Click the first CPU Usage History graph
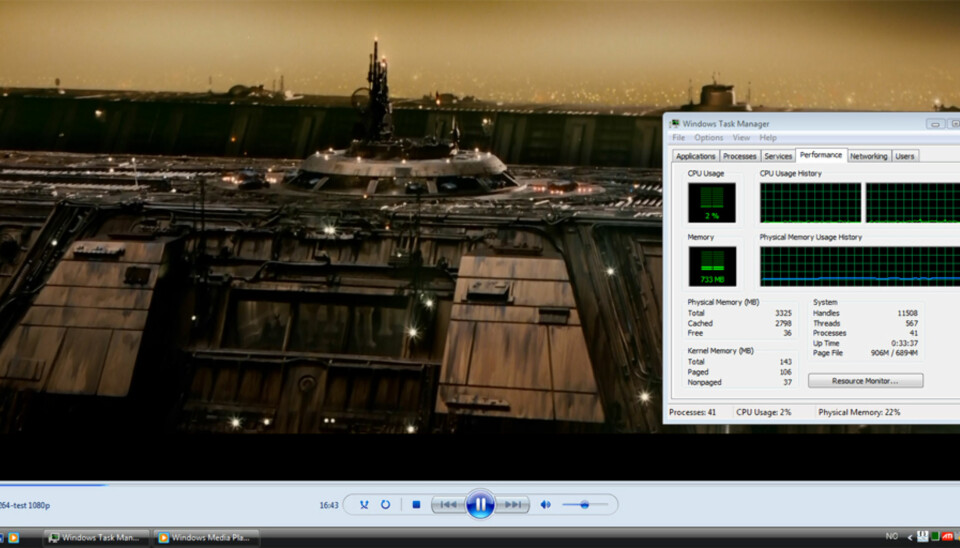960x548 pixels. (810, 203)
